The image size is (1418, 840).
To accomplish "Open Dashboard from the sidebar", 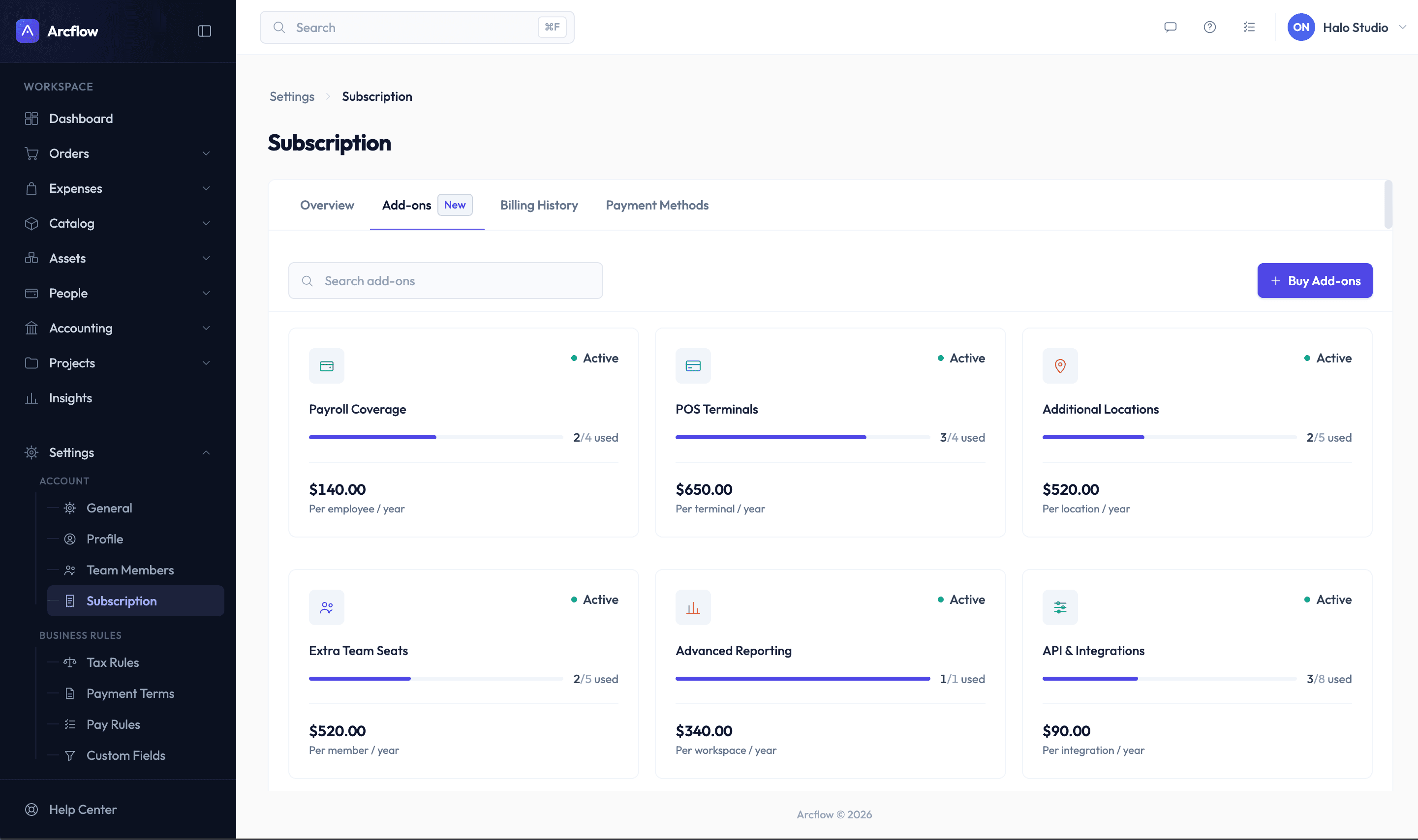I will [118, 119].
